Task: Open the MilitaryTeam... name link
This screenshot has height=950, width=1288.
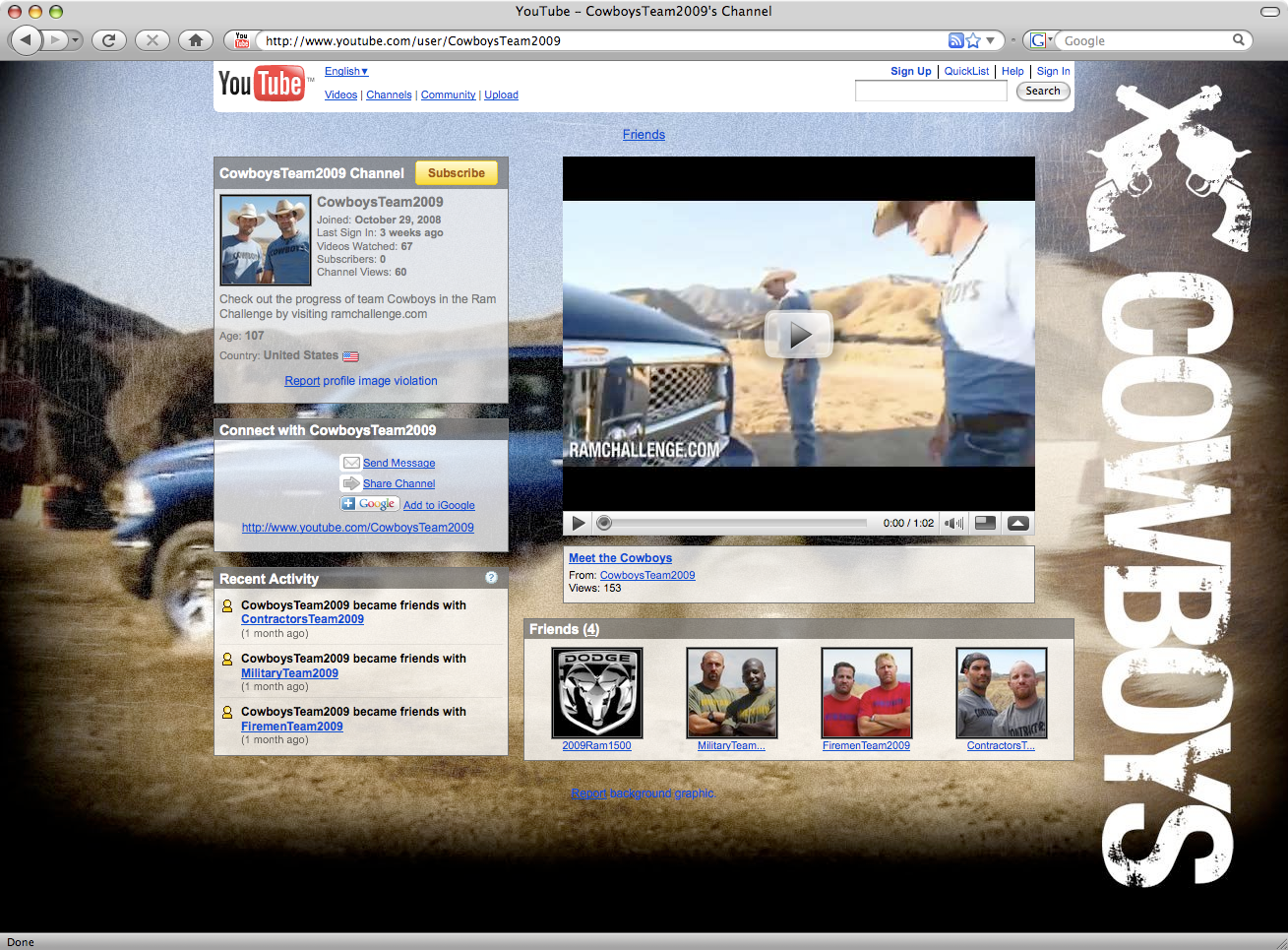Action: point(731,745)
